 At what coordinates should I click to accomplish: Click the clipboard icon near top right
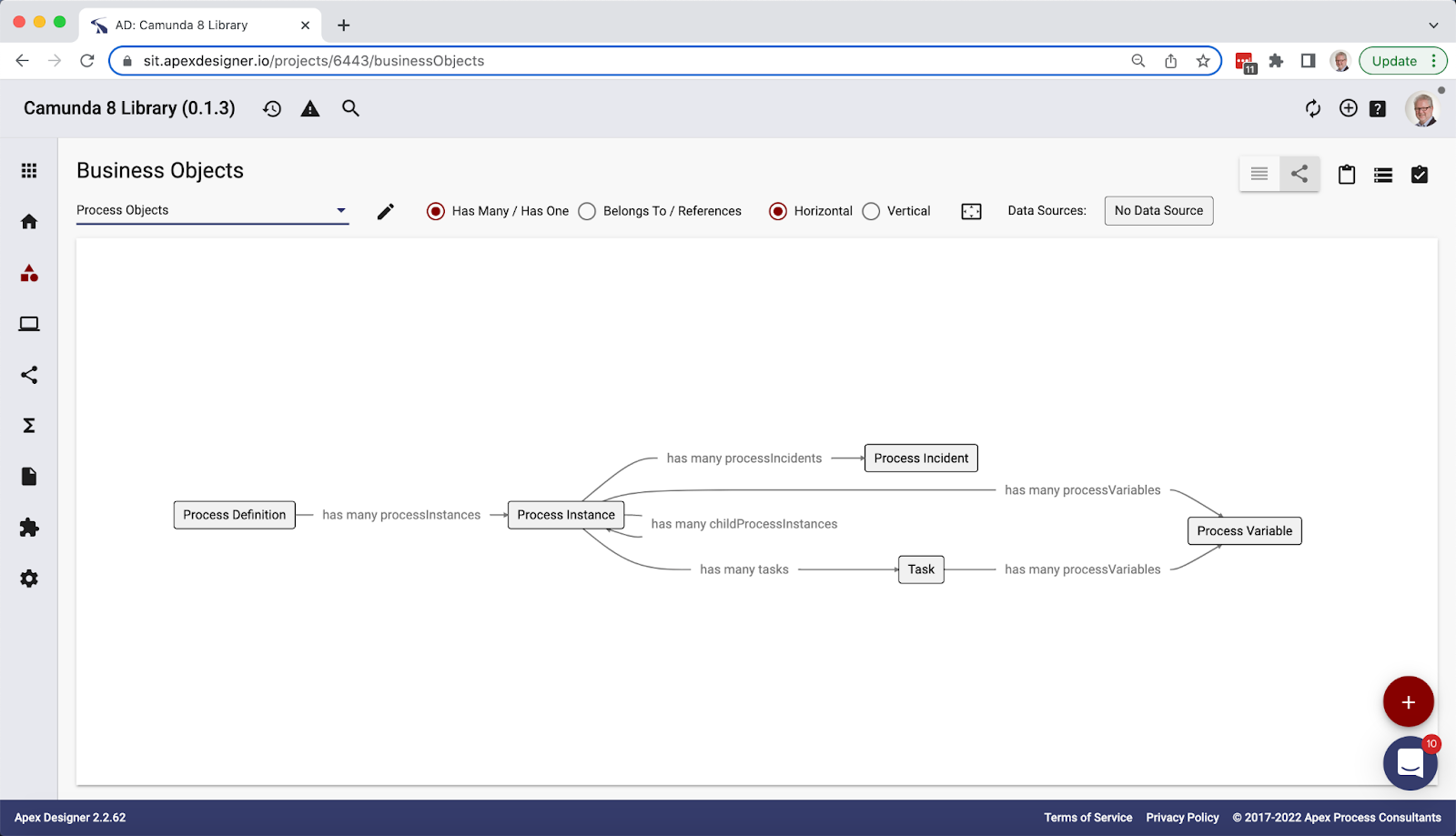pos(1347,175)
